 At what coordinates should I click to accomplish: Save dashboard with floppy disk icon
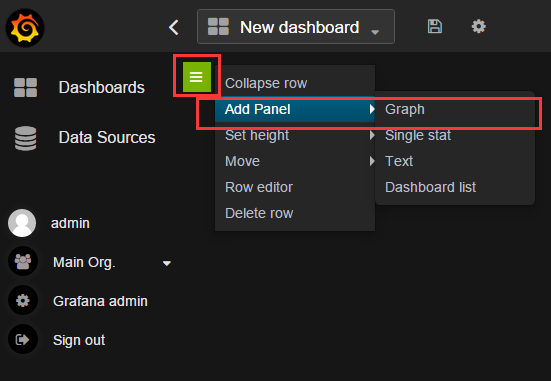pos(435,26)
